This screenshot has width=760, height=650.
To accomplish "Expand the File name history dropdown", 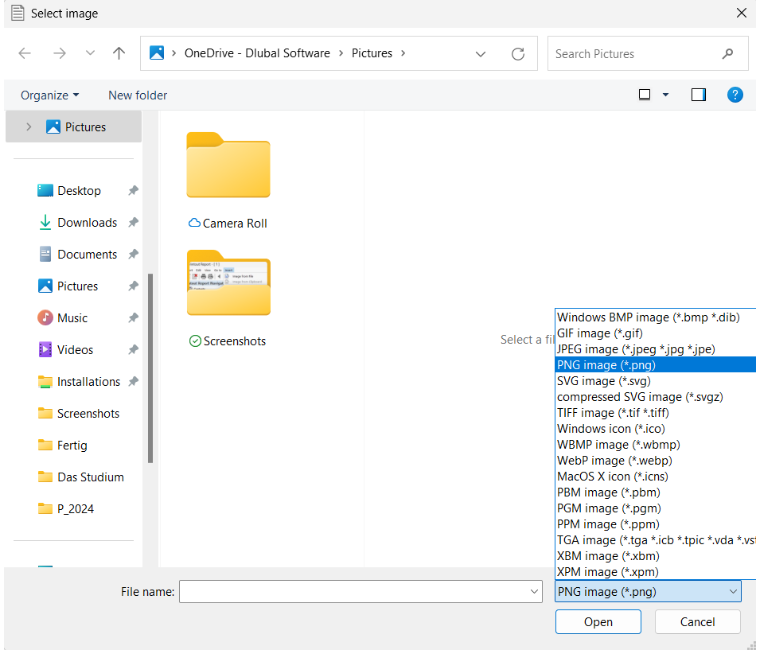I will pyautogui.click(x=534, y=591).
